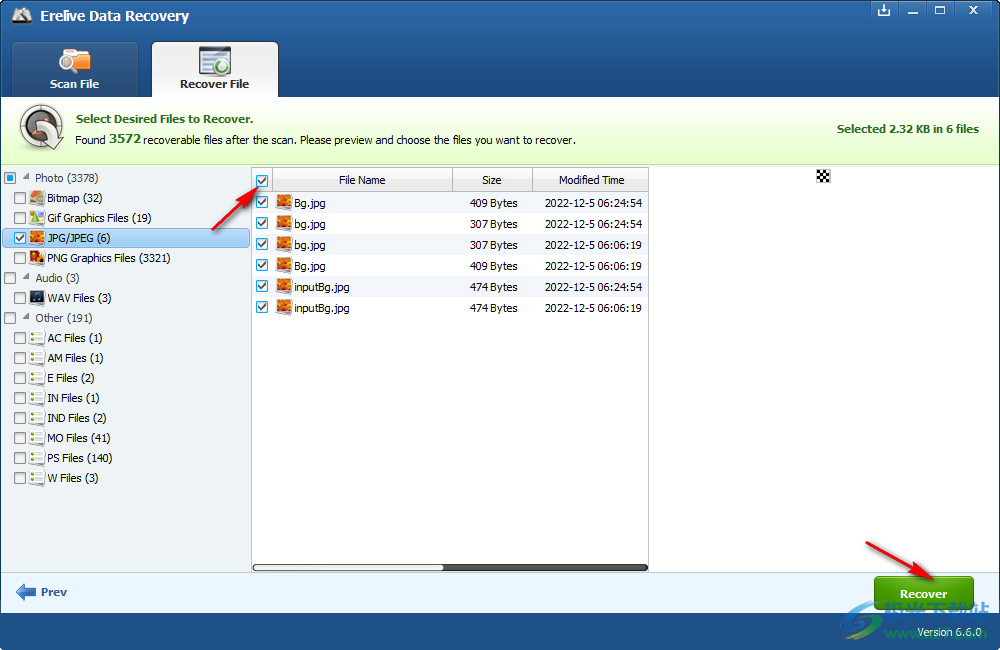Screen dimensions: 1000x650
Task: Select the AM Files (1) tree item
Action: coord(75,358)
